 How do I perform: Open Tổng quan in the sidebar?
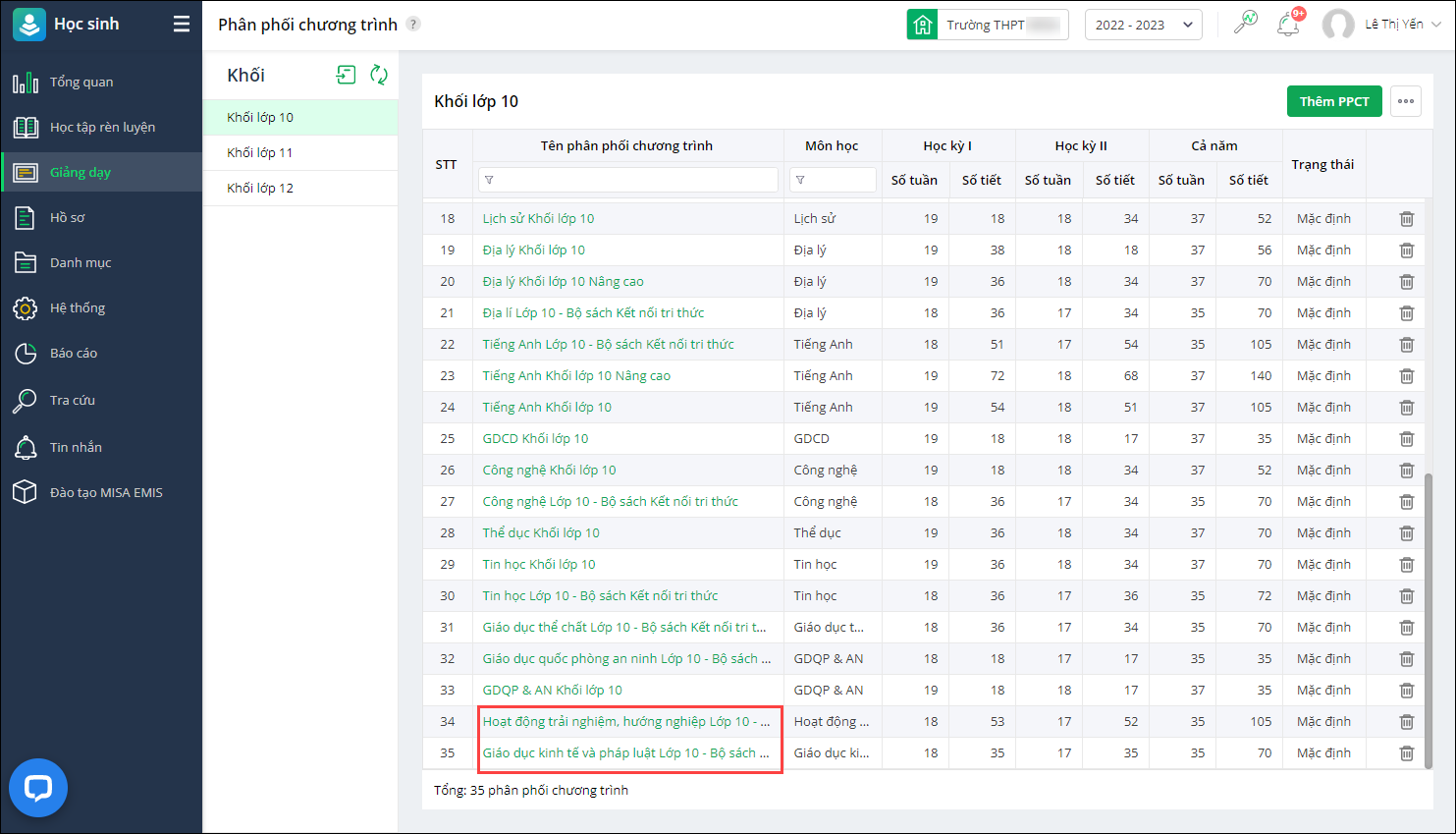[x=81, y=83]
